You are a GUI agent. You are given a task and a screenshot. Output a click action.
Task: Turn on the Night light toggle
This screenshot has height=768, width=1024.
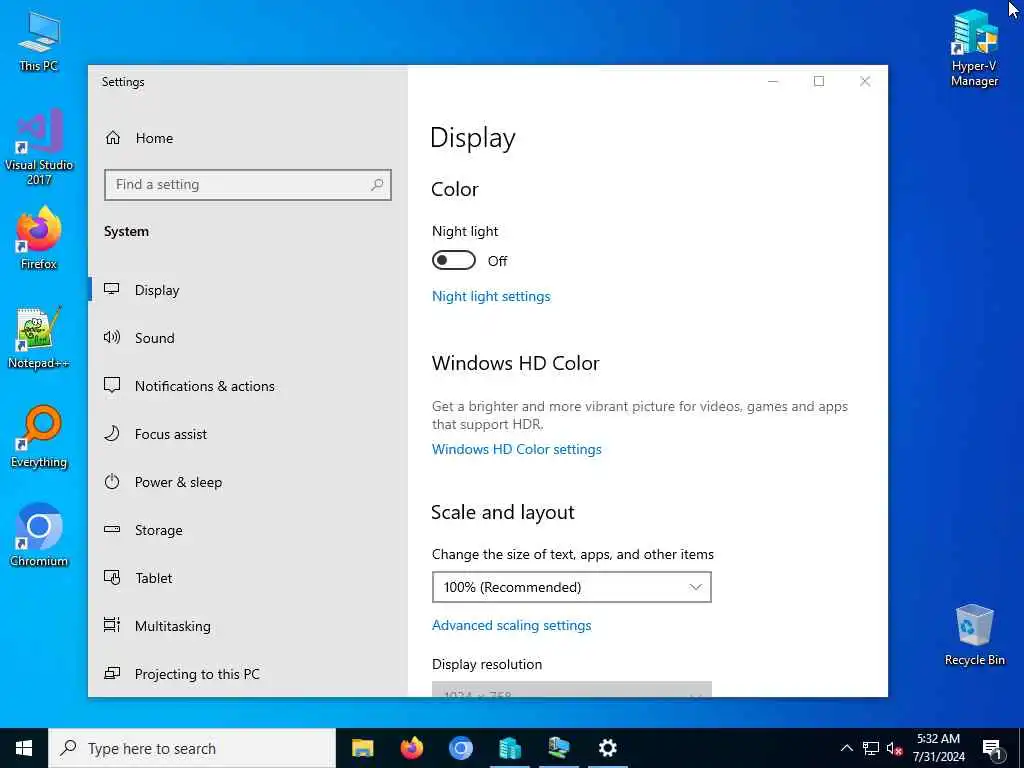click(453, 261)
